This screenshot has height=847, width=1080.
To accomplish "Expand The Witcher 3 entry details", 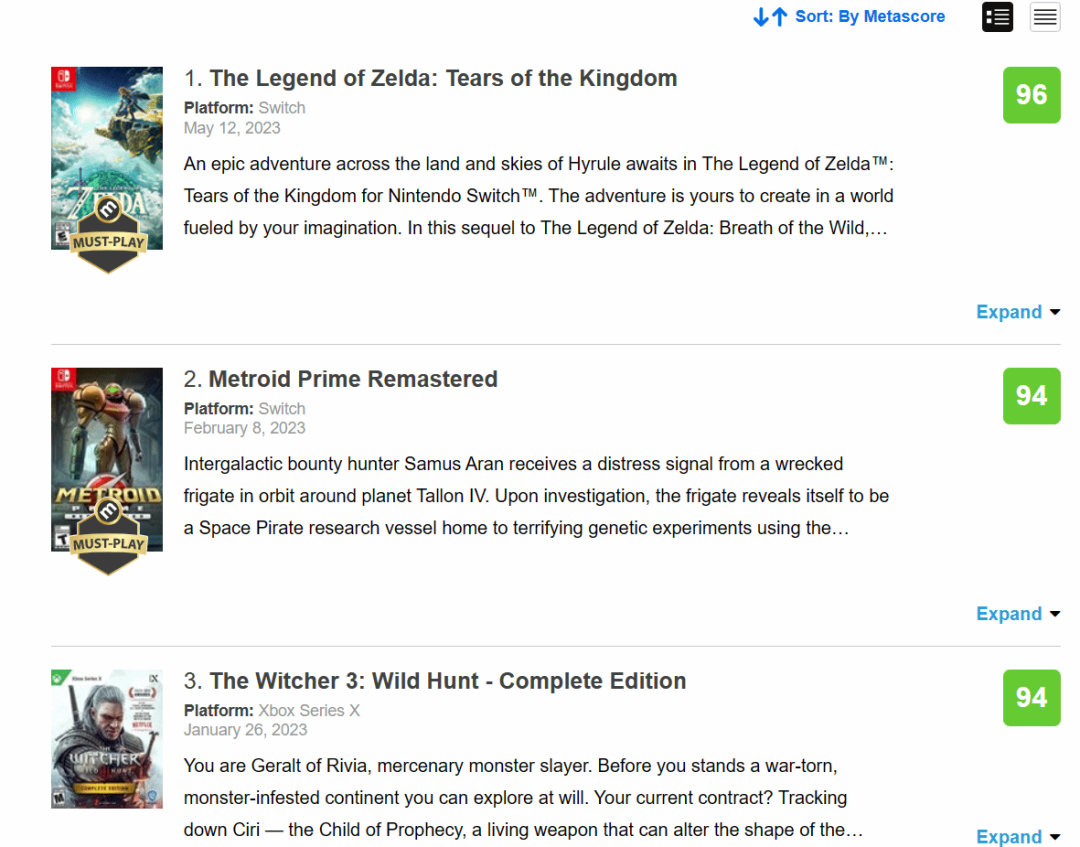I will pyautogui.click(x=1017, y=837).
